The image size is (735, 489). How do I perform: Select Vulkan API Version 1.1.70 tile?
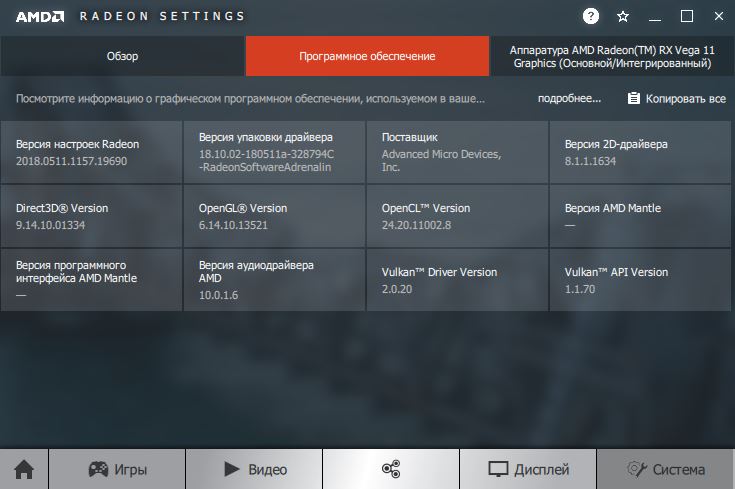coord(640,280)
